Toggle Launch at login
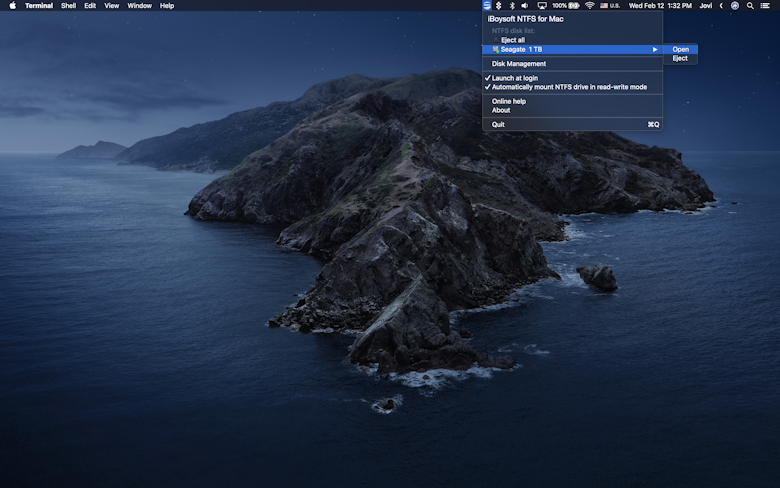This screenshot has width=780, height=488. [514, 78]
